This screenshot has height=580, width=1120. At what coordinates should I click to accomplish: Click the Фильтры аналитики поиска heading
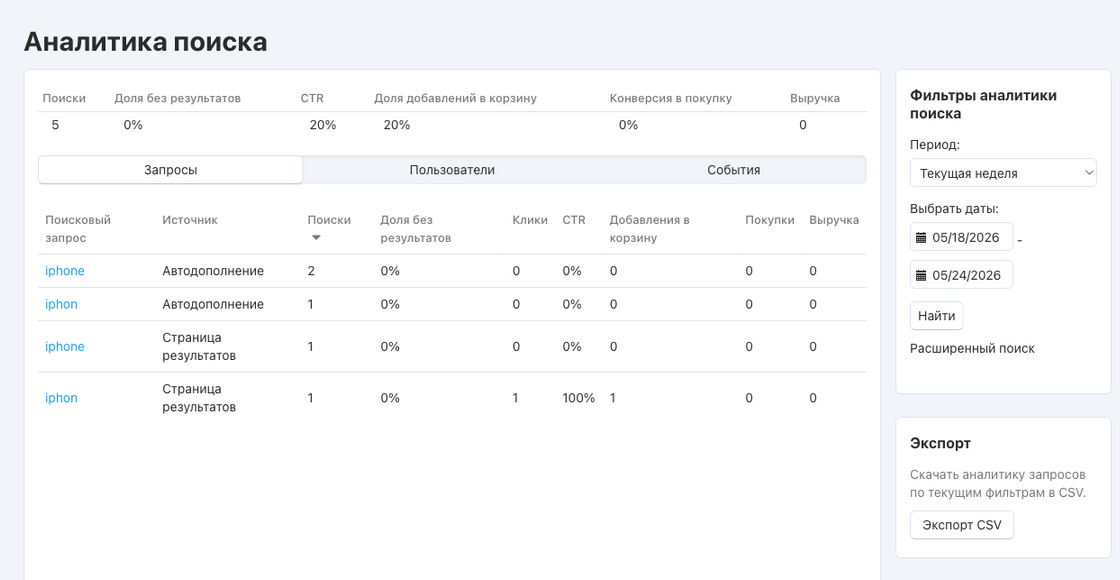(x=984, y=104)
